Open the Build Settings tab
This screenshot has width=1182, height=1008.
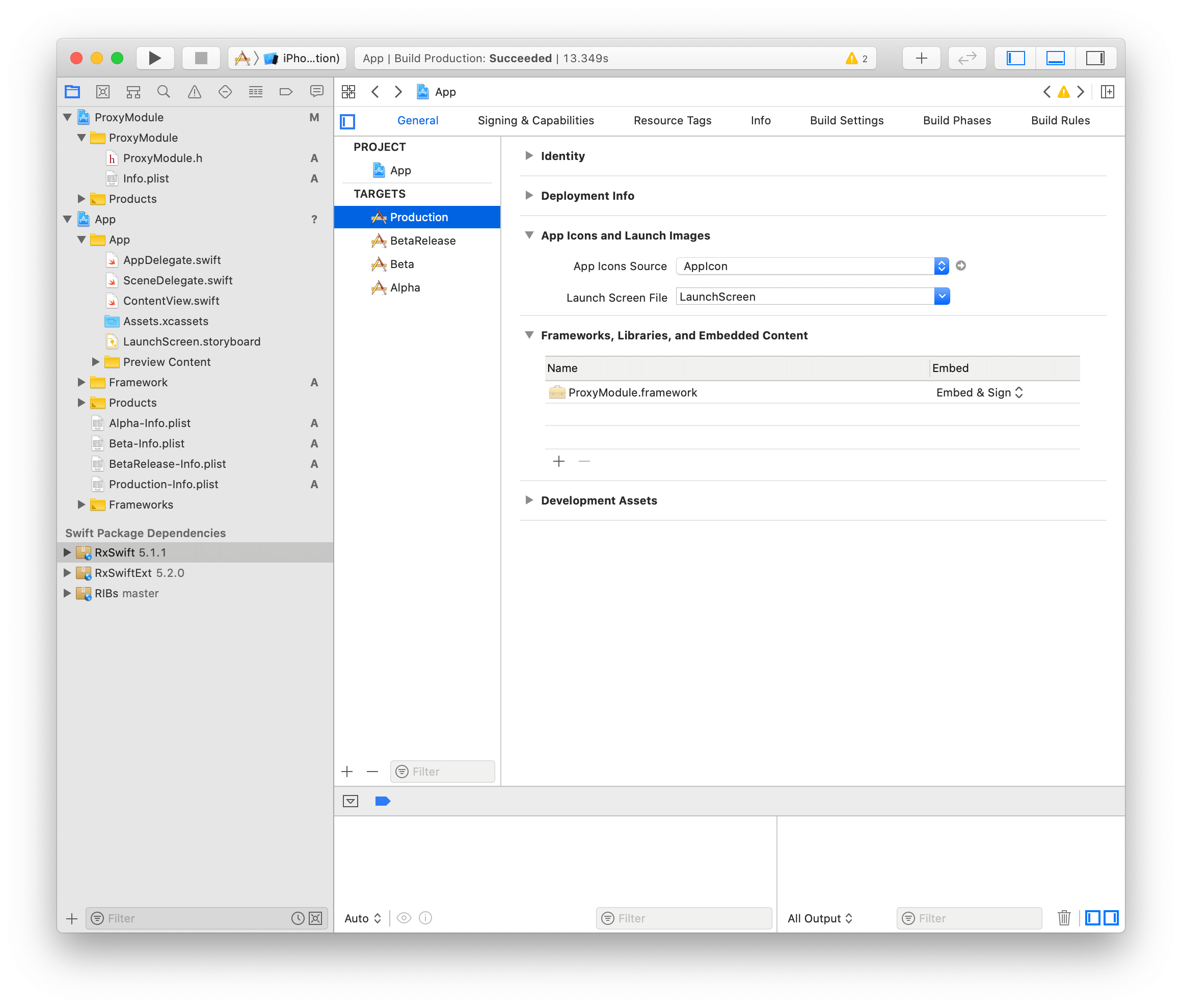pos(847,120)
